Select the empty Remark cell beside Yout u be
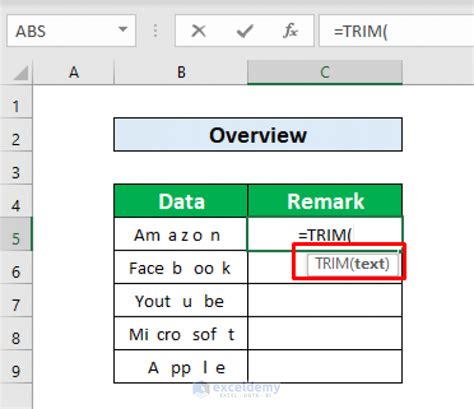This screenshot has height=409, width=474. [x=325, y=300]
